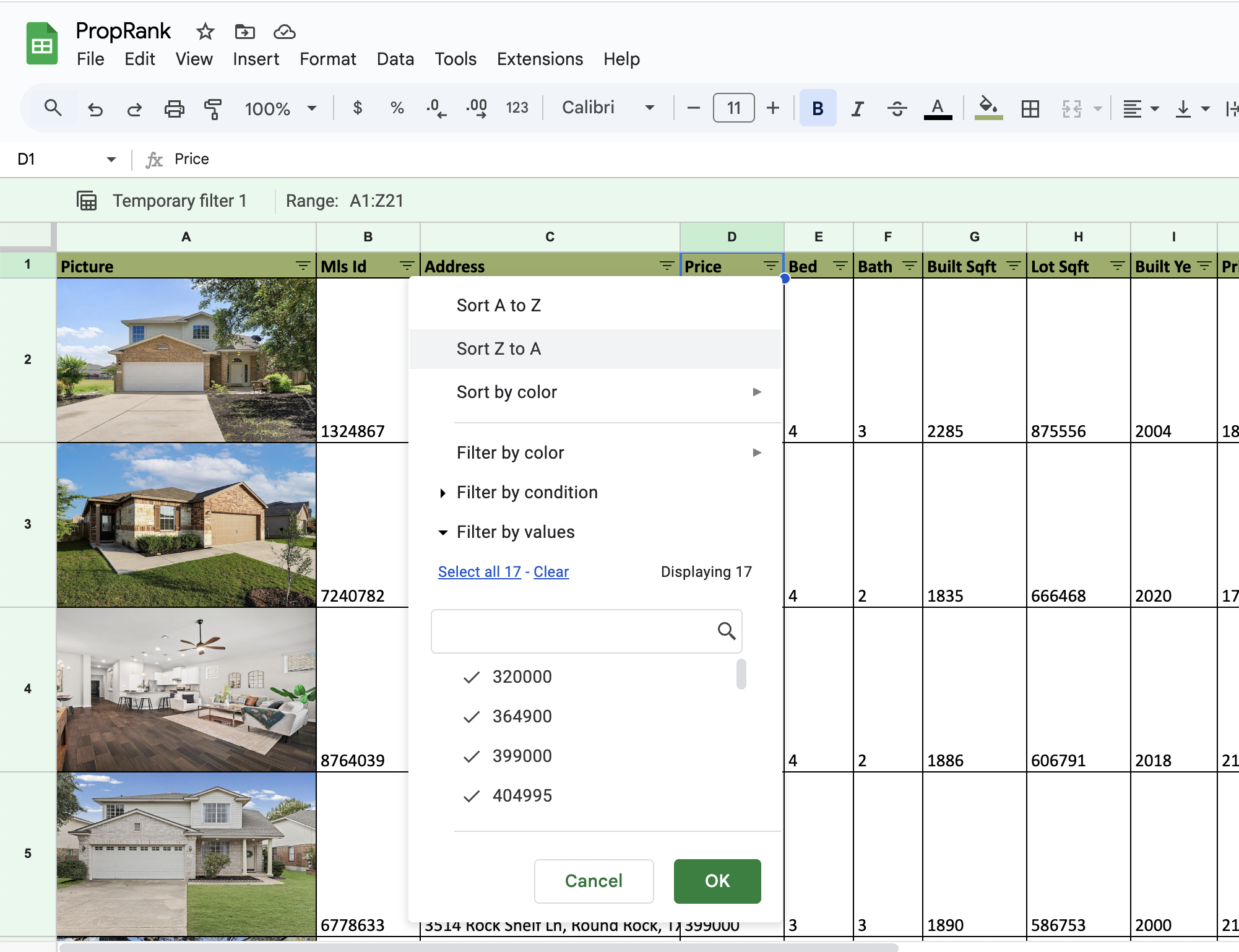The width and height of the screenshot is (1239, 952).
Task: Open the Data menu
Action: tap(395, 59)
